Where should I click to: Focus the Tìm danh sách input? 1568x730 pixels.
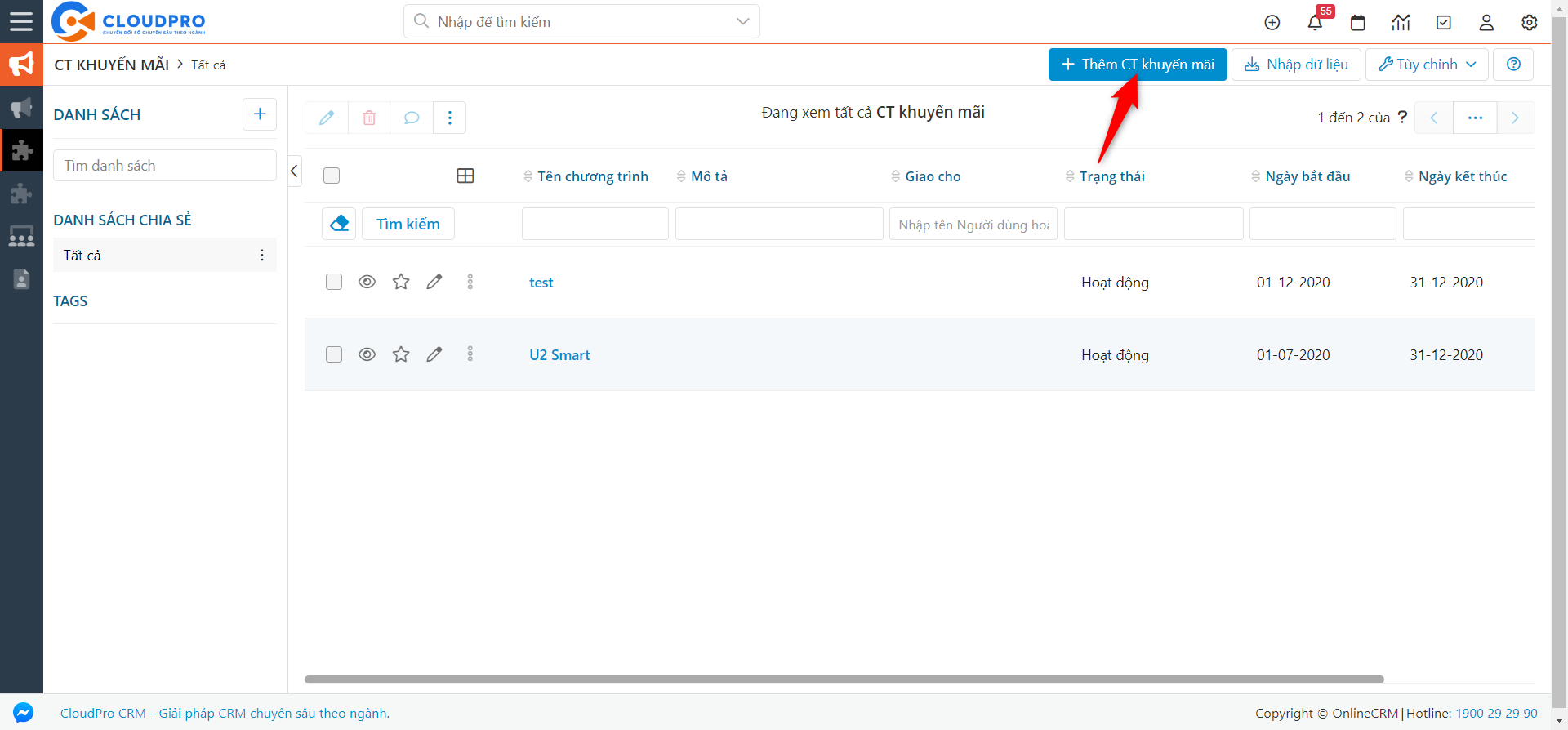click(x=165, y=166)
